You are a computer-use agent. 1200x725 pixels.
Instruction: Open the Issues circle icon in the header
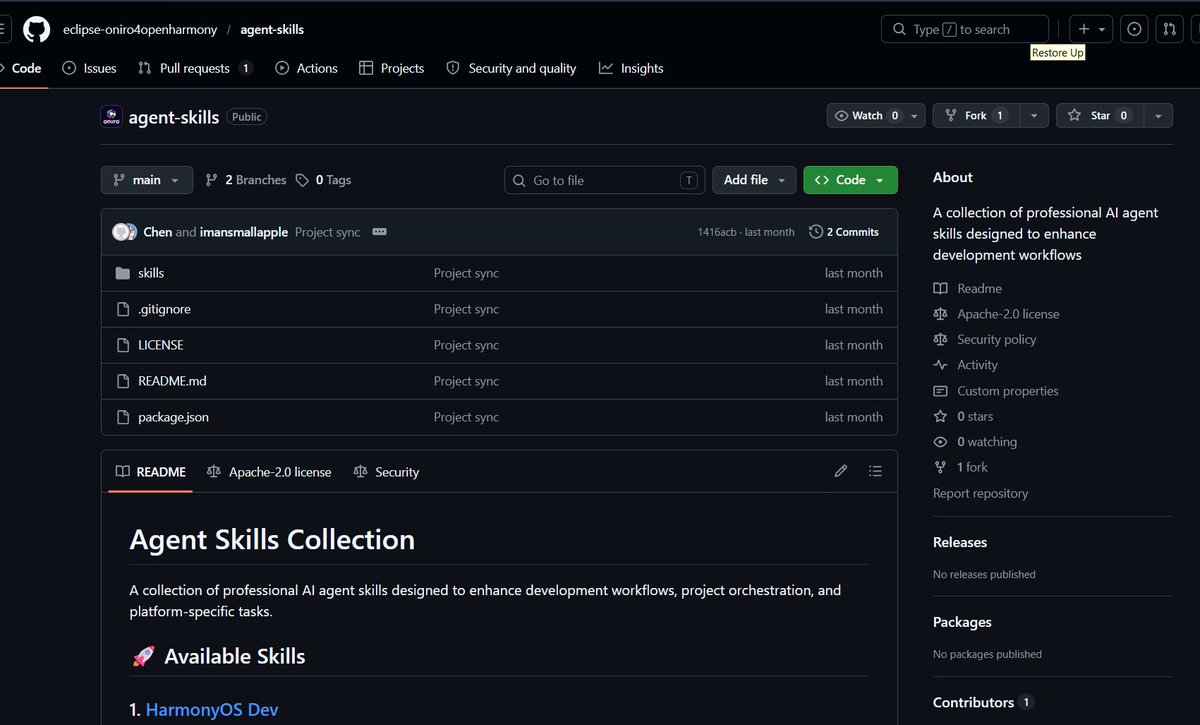coord(1134,30)
